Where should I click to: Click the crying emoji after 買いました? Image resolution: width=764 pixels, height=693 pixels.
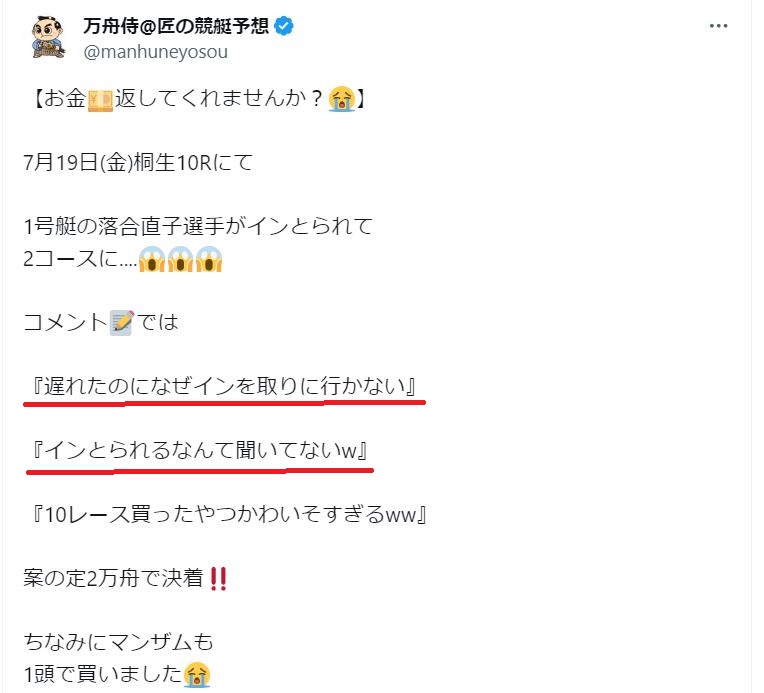point(197,675)
